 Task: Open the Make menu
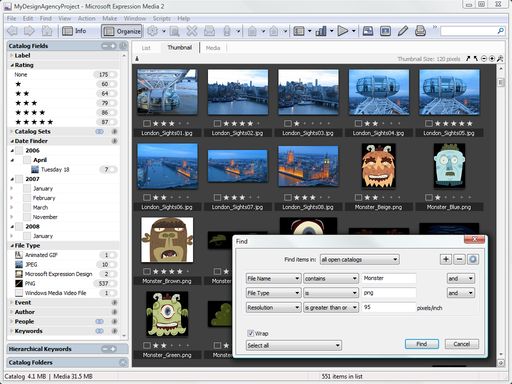point(109,18)
